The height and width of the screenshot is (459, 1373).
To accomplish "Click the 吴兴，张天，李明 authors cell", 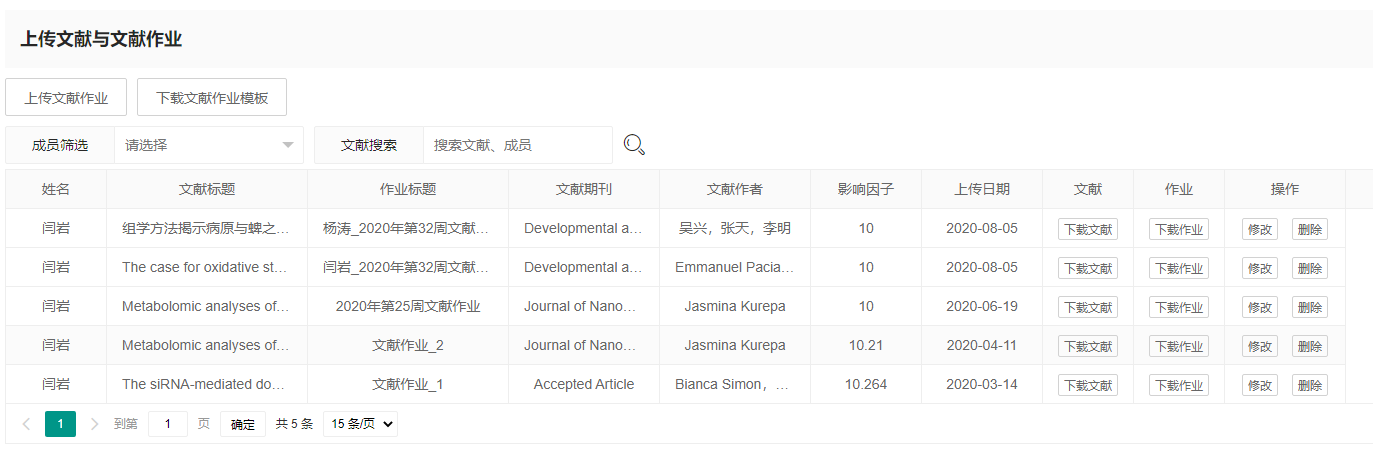I will 735,228.
